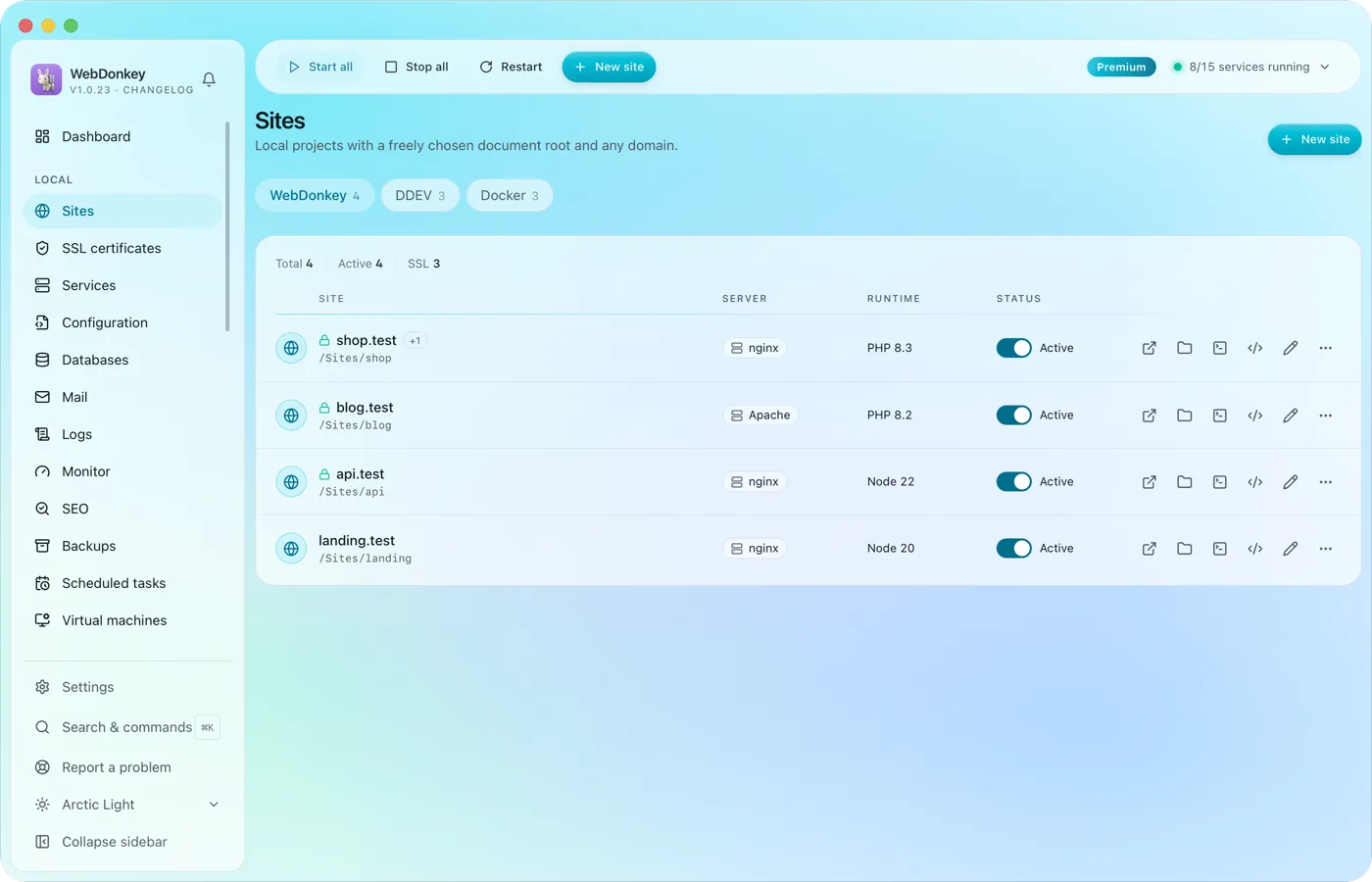Viewport: 1372px width, 882px height.
Task: Click Stop all button
Action: (x=416, y=67)
